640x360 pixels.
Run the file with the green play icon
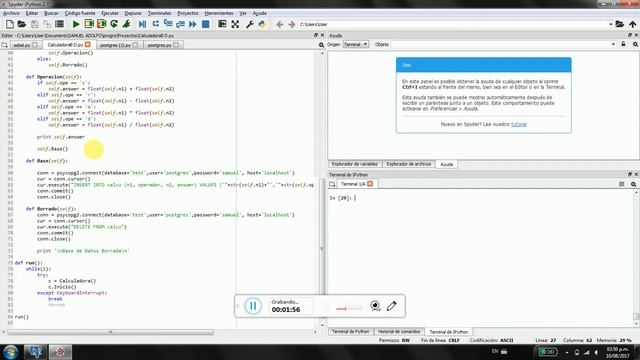[76, 24]
